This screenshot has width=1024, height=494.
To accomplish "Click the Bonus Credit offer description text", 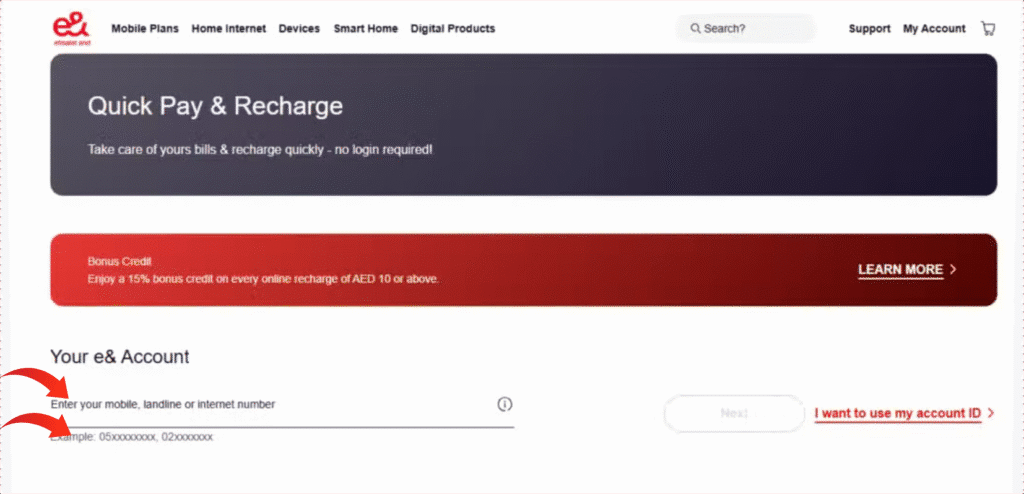I will click(263, 279).
